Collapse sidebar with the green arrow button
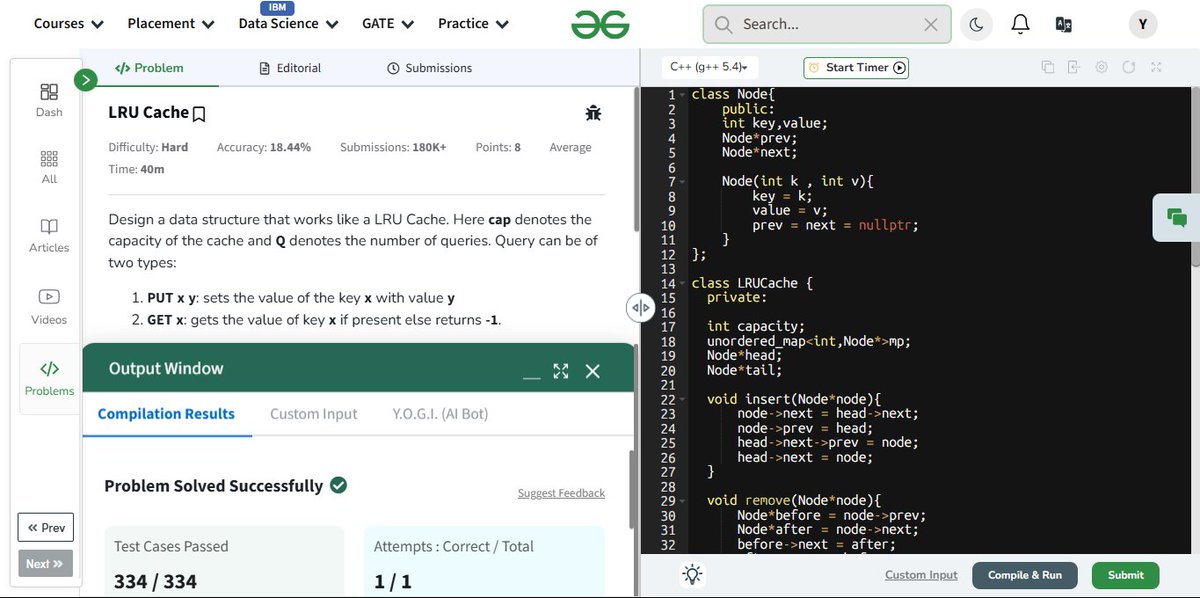Image resolution: width=1200 pixels, height=598 pixels. coord(86,80)
